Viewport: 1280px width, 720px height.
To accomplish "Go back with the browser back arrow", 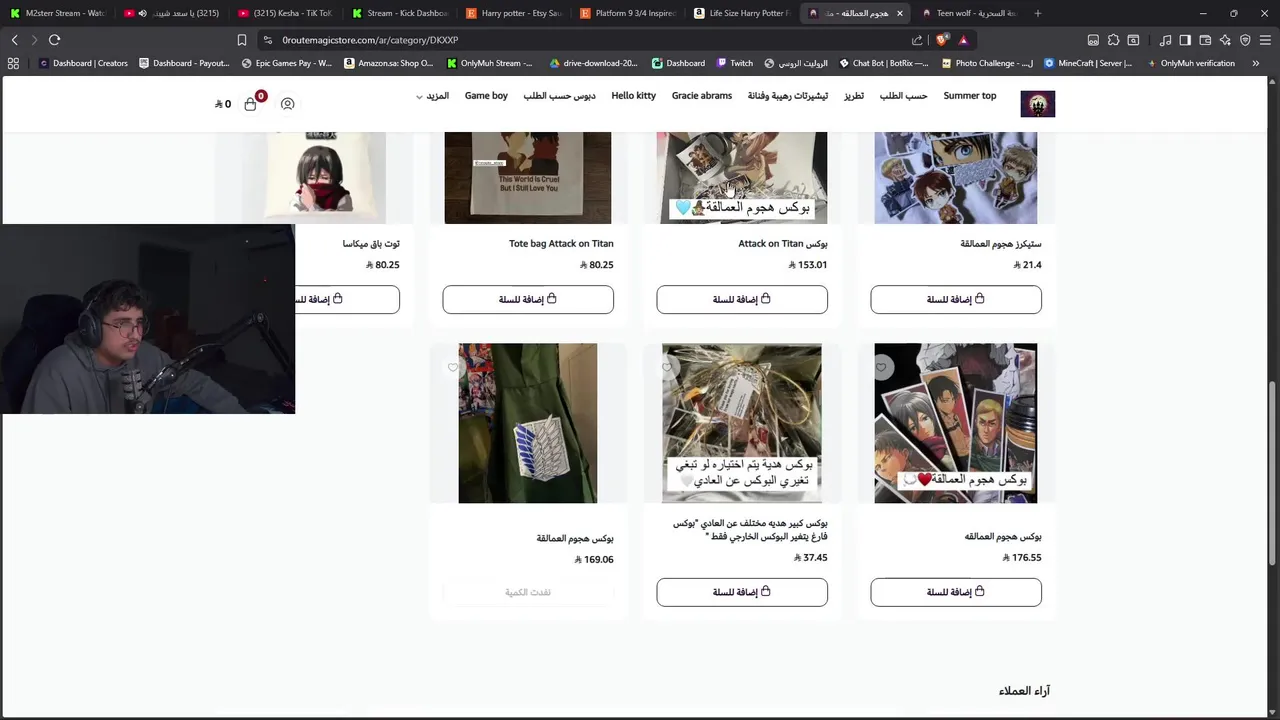I will tap(15, 40).
